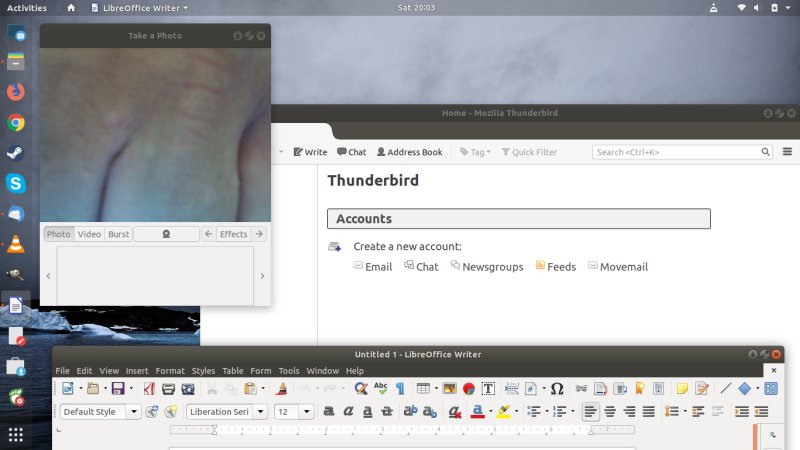The width and height of the screenshot is (800, 450).
Task: Toggle Print Preview in Writer
Action: [x=188, y=388]
